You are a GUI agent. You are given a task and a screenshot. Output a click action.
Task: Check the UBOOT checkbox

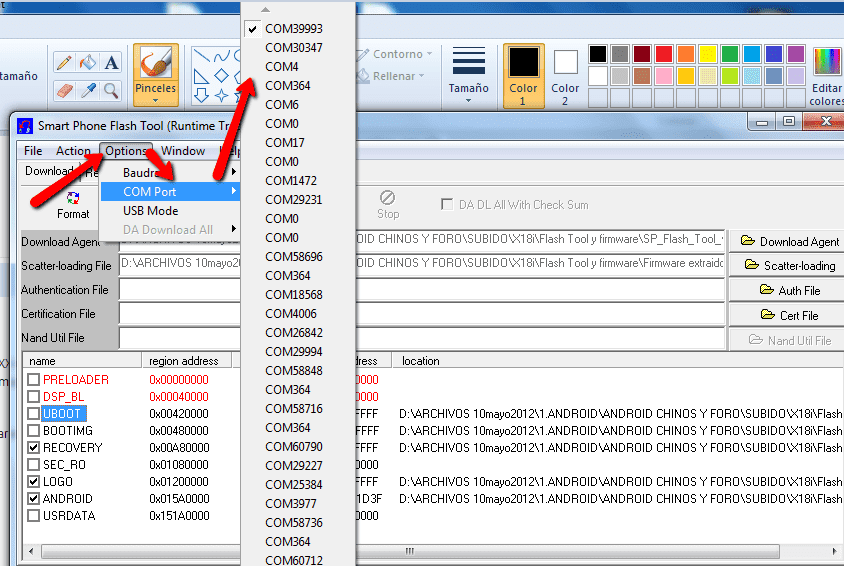click(33, 414)
